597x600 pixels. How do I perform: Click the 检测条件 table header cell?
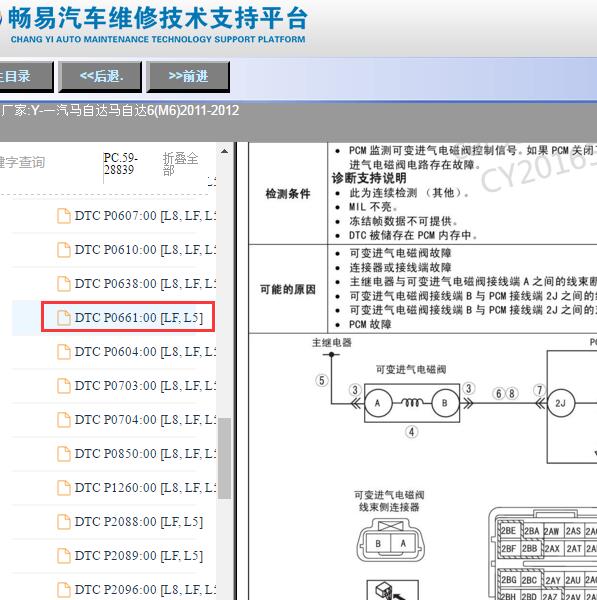click(x=288, y=194)
